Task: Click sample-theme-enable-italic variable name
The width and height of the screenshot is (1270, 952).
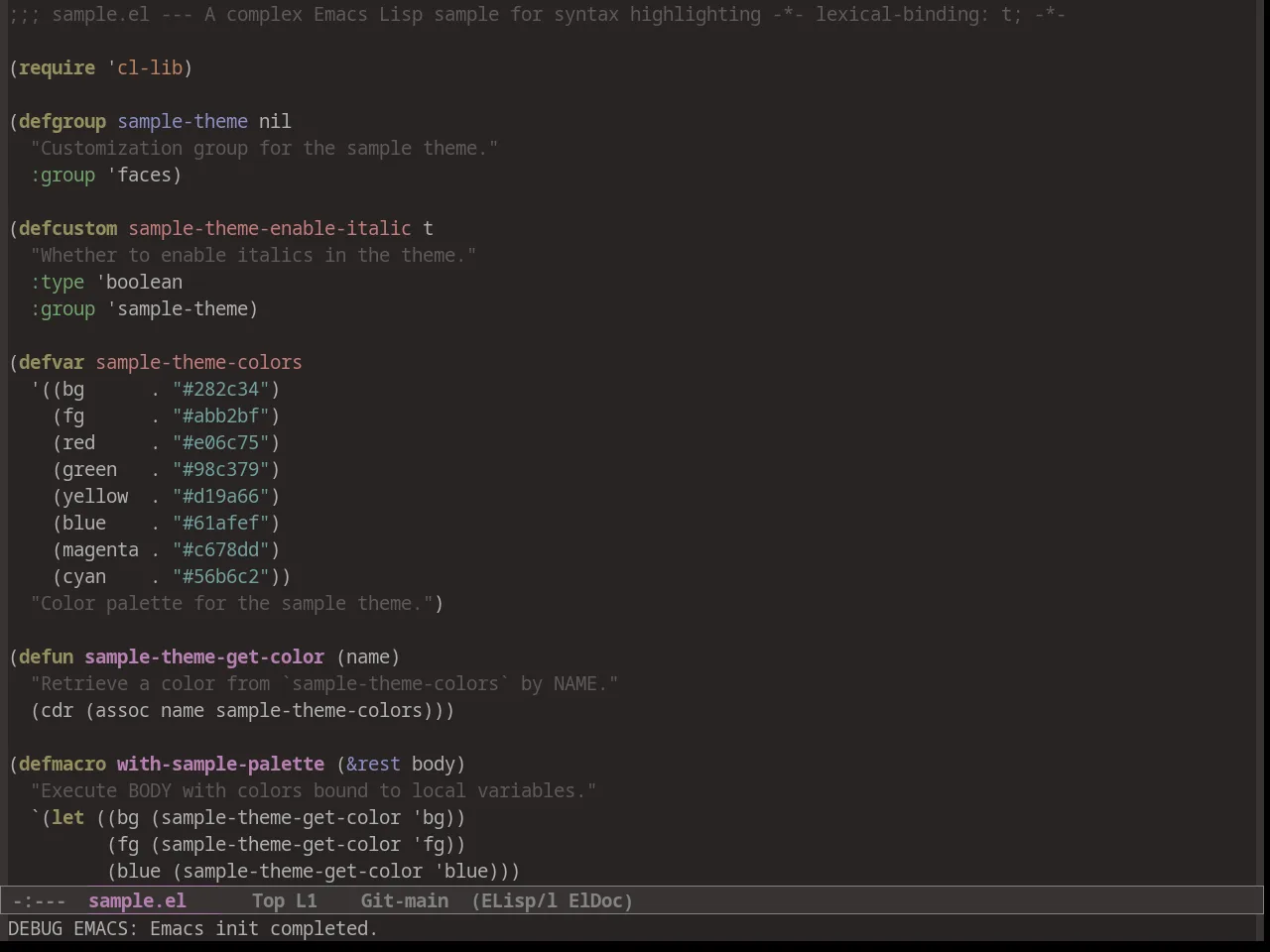Action: click(x=270, y=228)
